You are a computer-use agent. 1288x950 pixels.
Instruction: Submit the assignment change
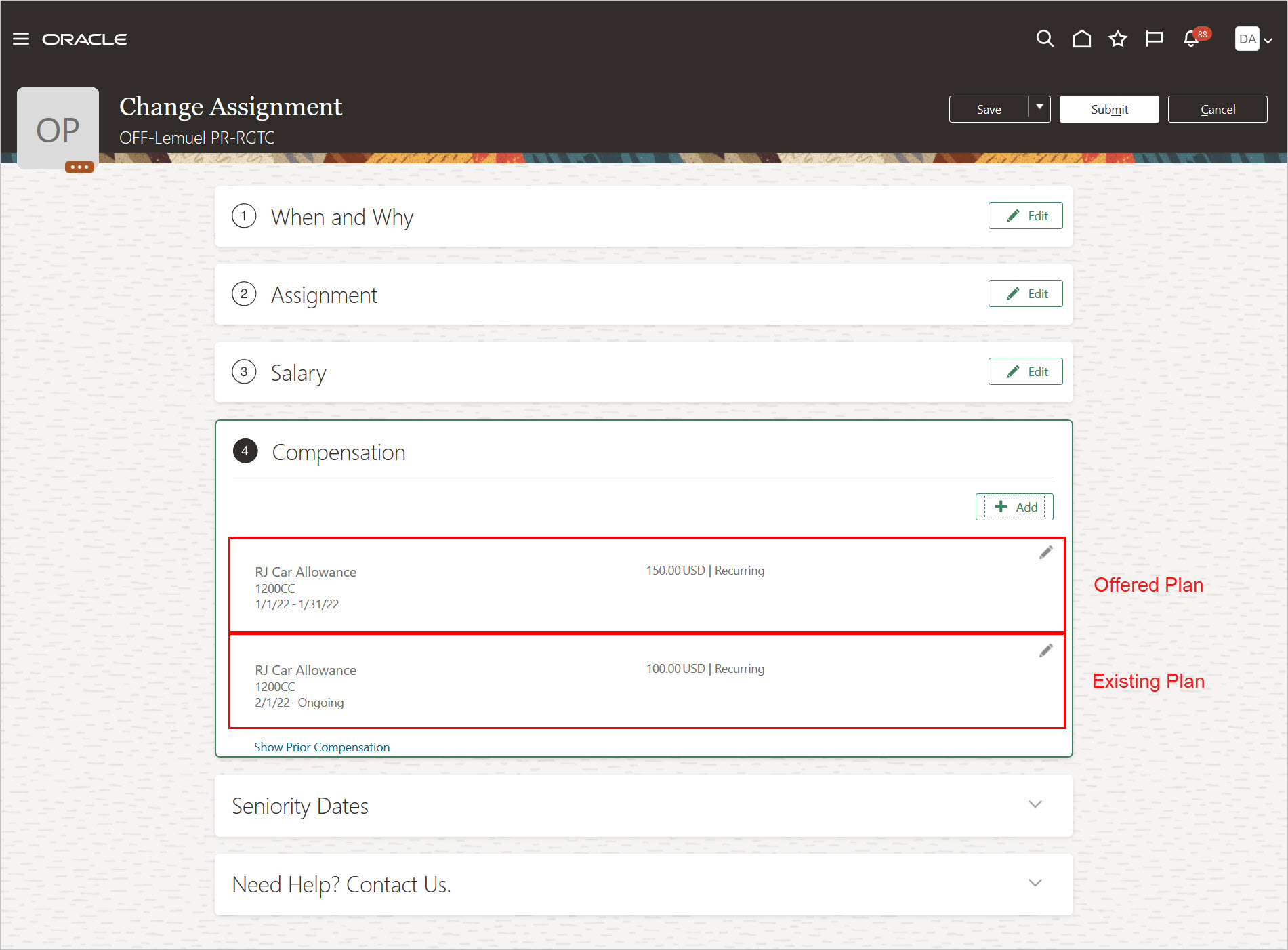[1108, 109]
